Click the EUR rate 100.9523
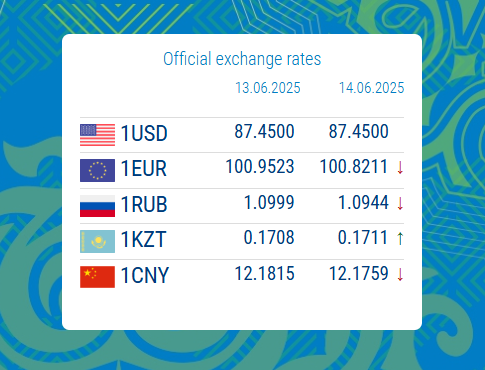The image size is (485, 370). (260, 167)
